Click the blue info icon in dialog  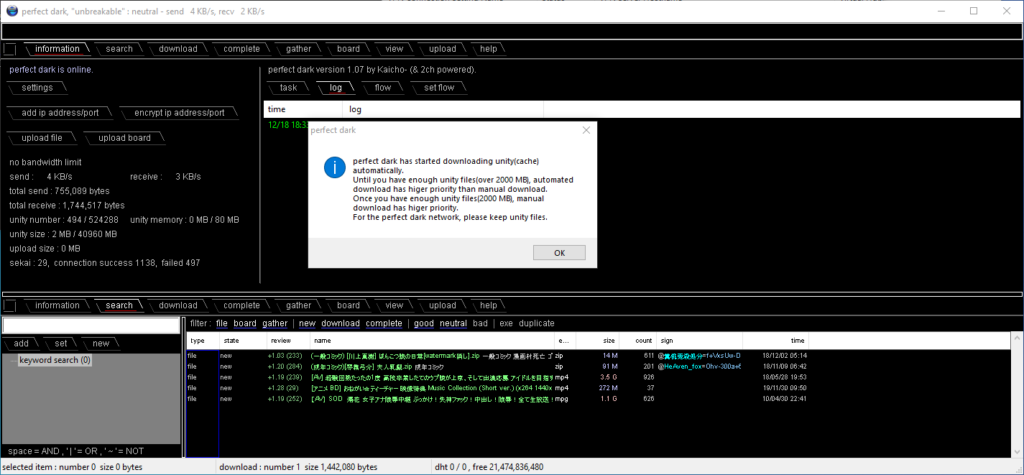334,167
